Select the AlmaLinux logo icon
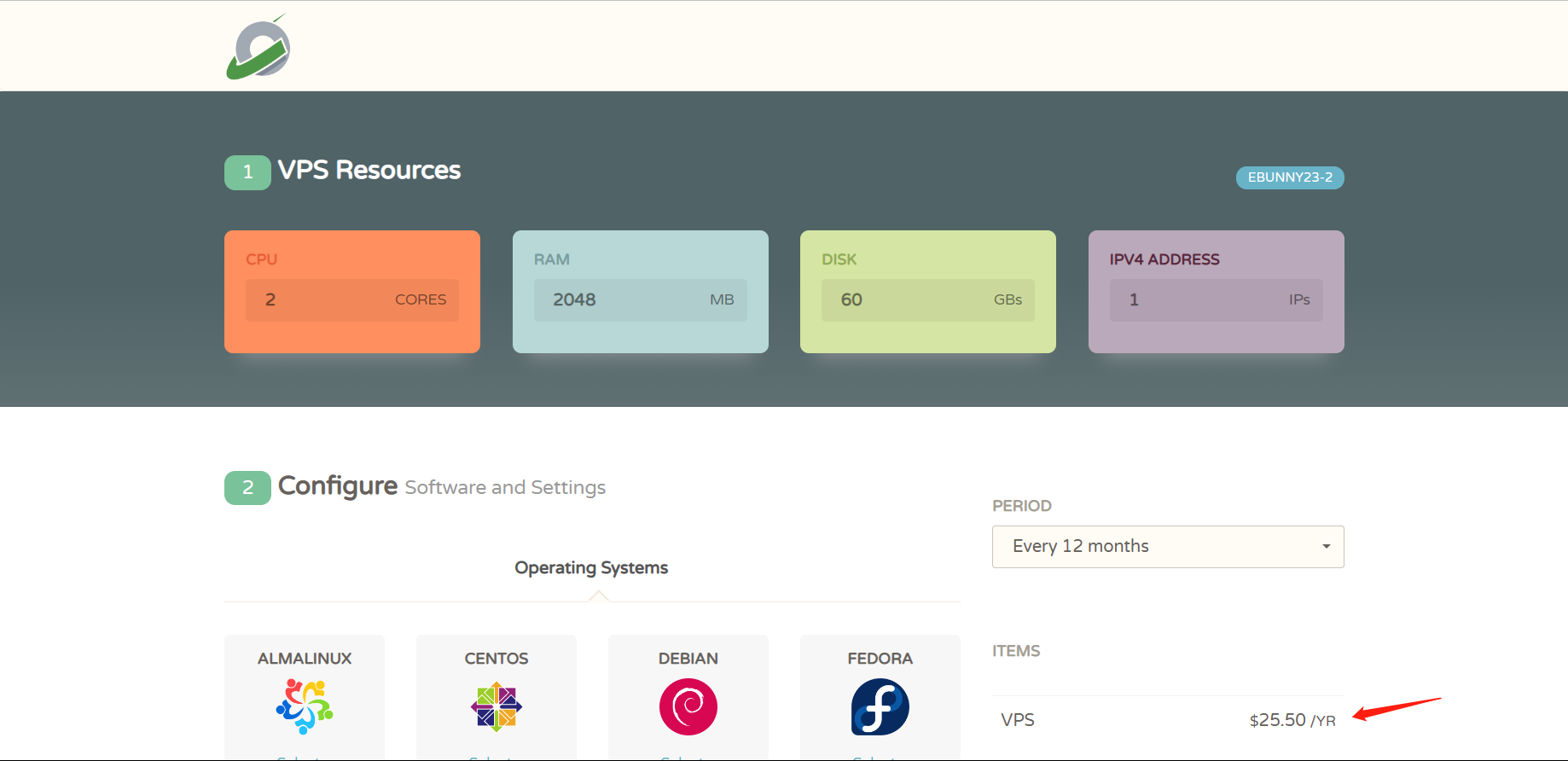The width and height of the screenshot is (1568, 761). (305, 706)
